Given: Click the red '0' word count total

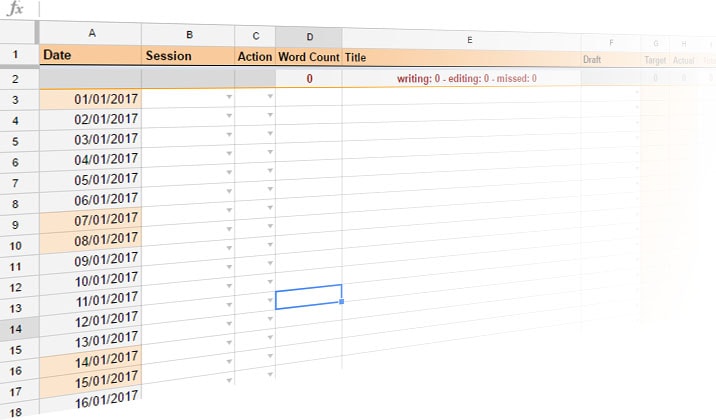Looking at the screenshot, I should (x=309, y=79).
